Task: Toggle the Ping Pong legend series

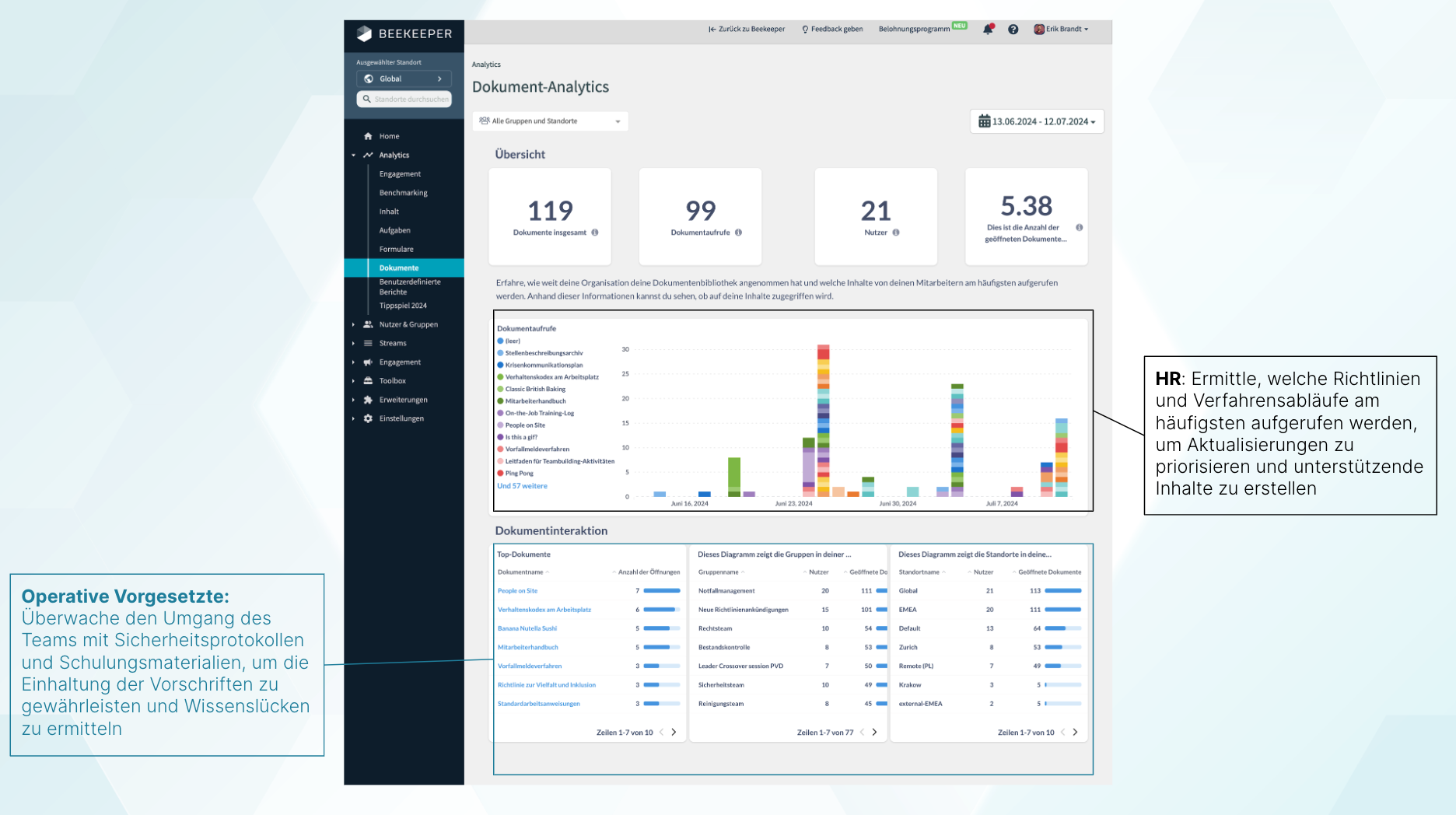Action: pos(519,473)
